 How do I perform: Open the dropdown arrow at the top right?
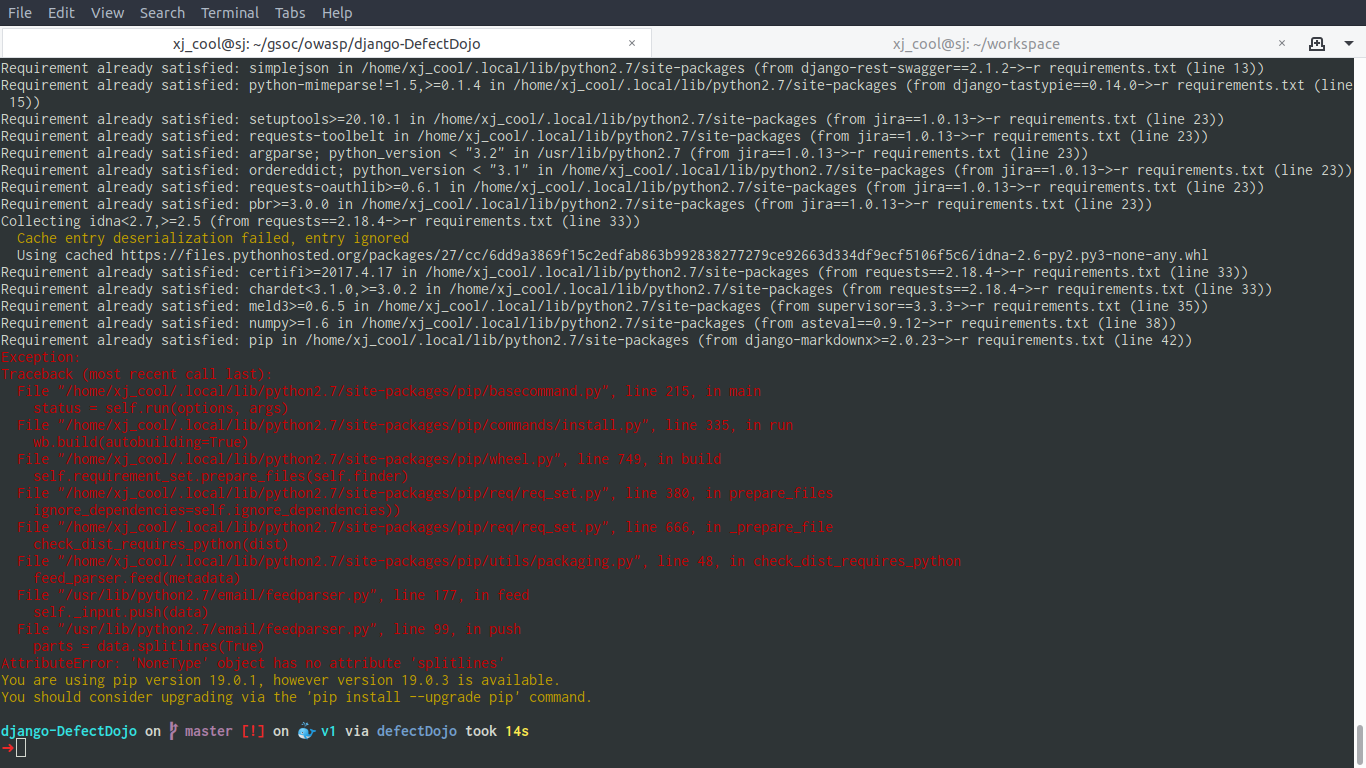coord(1350,43)
